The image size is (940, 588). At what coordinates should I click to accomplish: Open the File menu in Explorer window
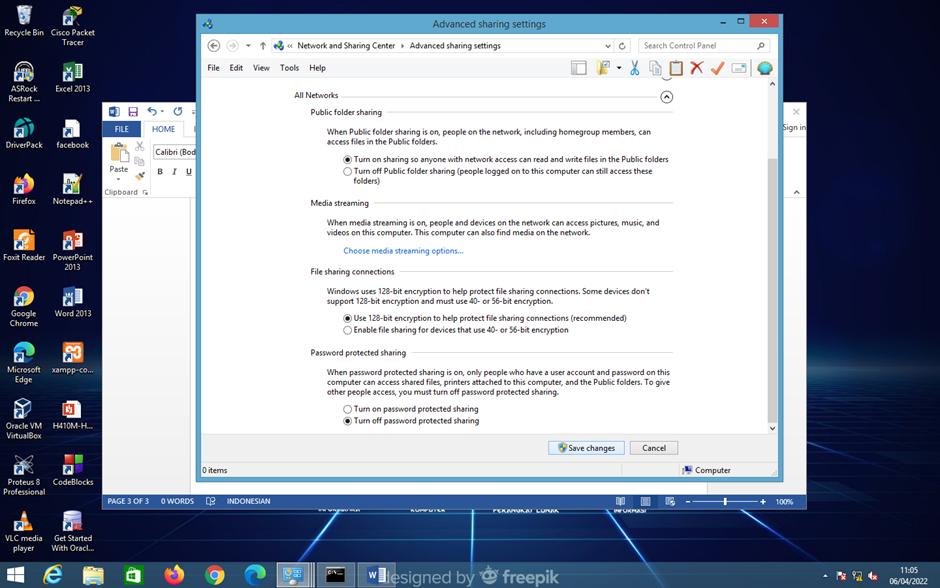(x=213, y=68)
